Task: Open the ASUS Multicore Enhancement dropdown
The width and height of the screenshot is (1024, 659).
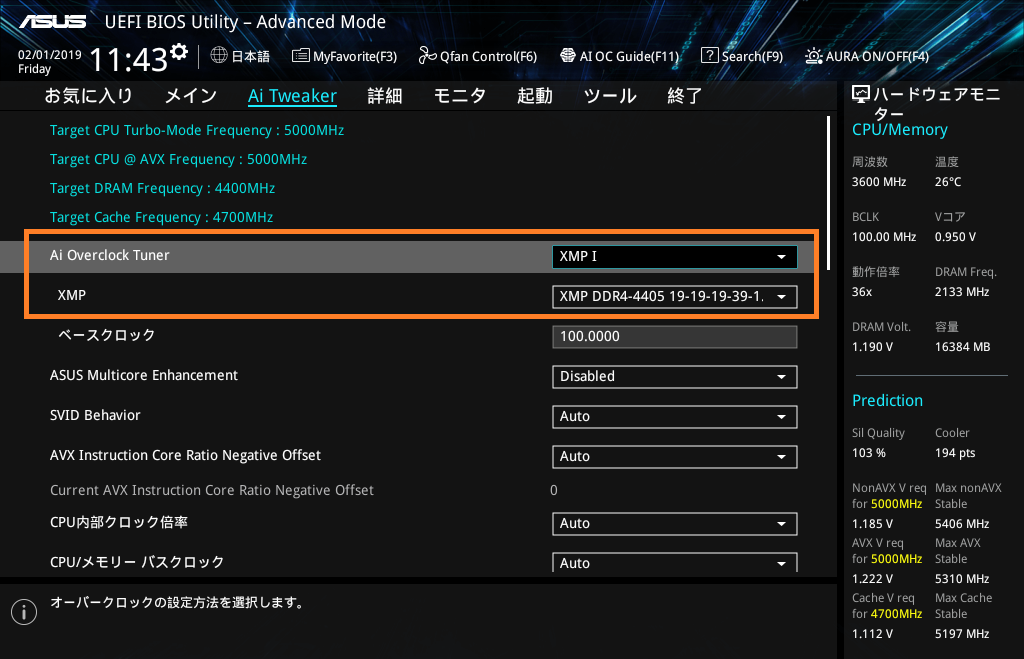Action: pyautogui.click(x=675, y=377)
